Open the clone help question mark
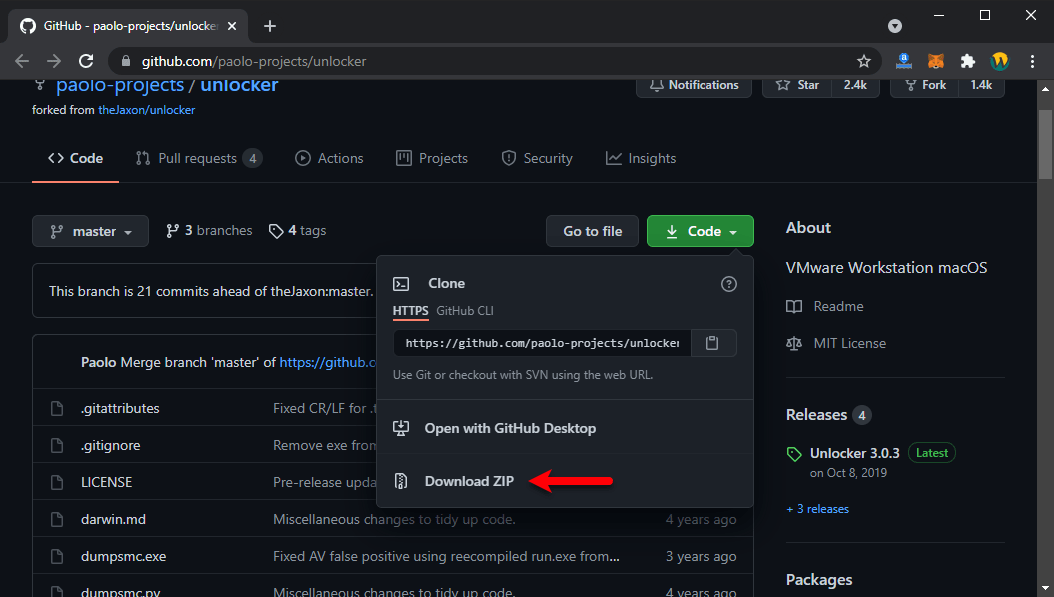This screenshot has height=597, width=1054. tap(729, 284)
